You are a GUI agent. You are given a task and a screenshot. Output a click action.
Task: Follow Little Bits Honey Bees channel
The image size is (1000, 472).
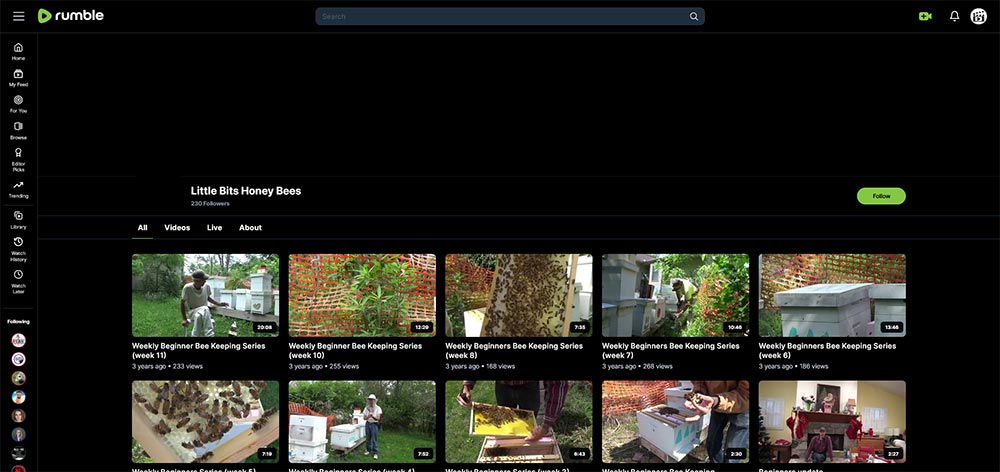pos(881,196)
